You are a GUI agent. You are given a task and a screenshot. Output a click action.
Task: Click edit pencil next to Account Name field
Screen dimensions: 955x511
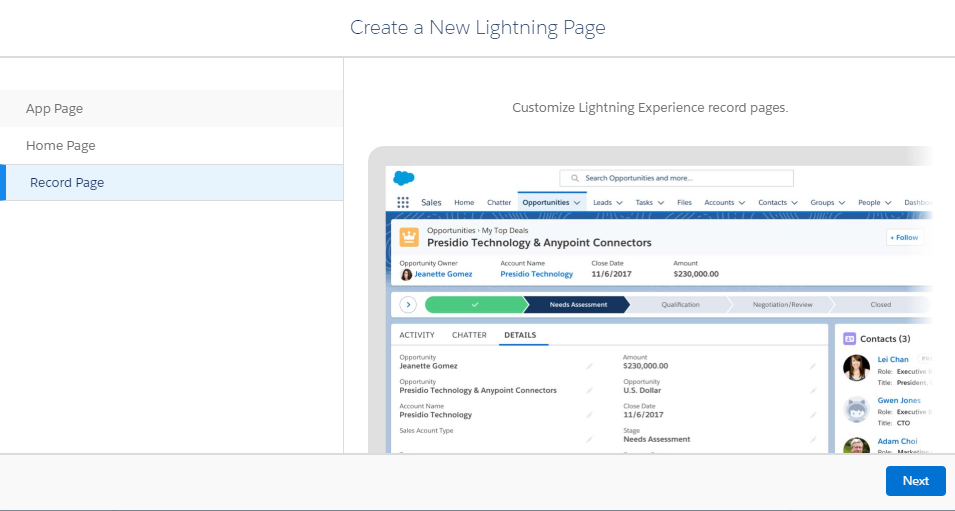589,415
